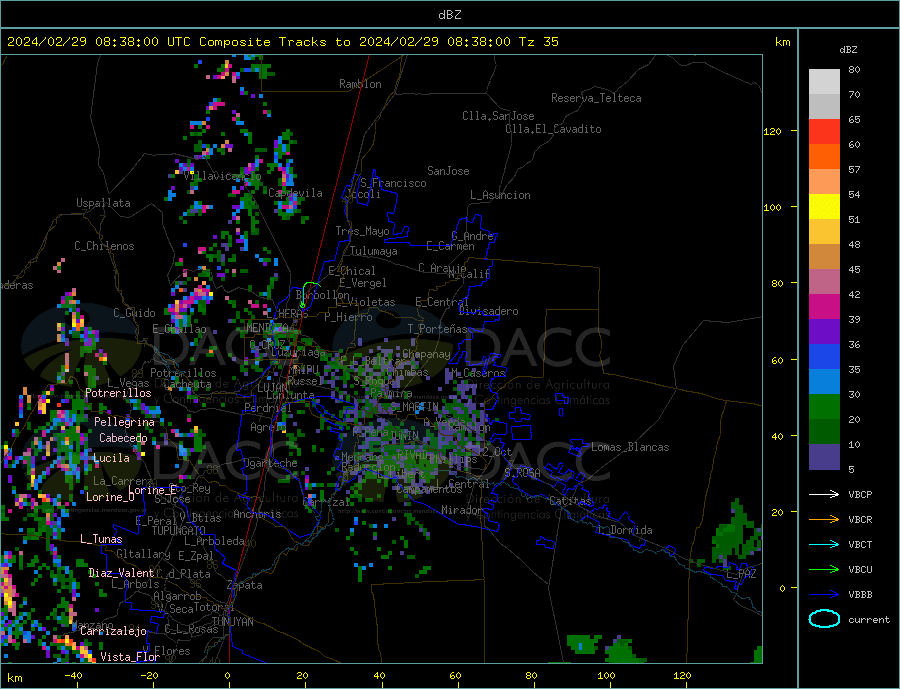
Task: Click the 'Mirador' map label
Action: coord(462,510)
